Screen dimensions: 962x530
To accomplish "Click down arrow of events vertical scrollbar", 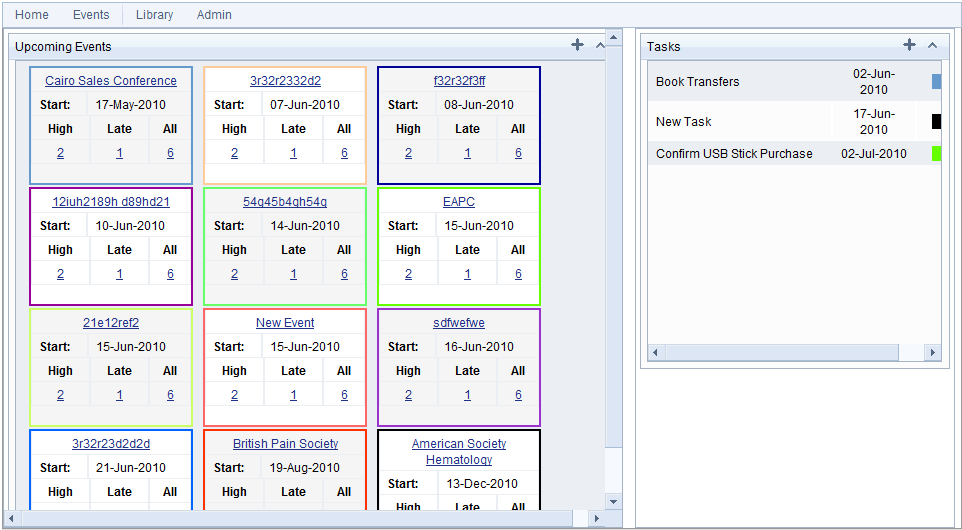I will [x=614, y=502].
